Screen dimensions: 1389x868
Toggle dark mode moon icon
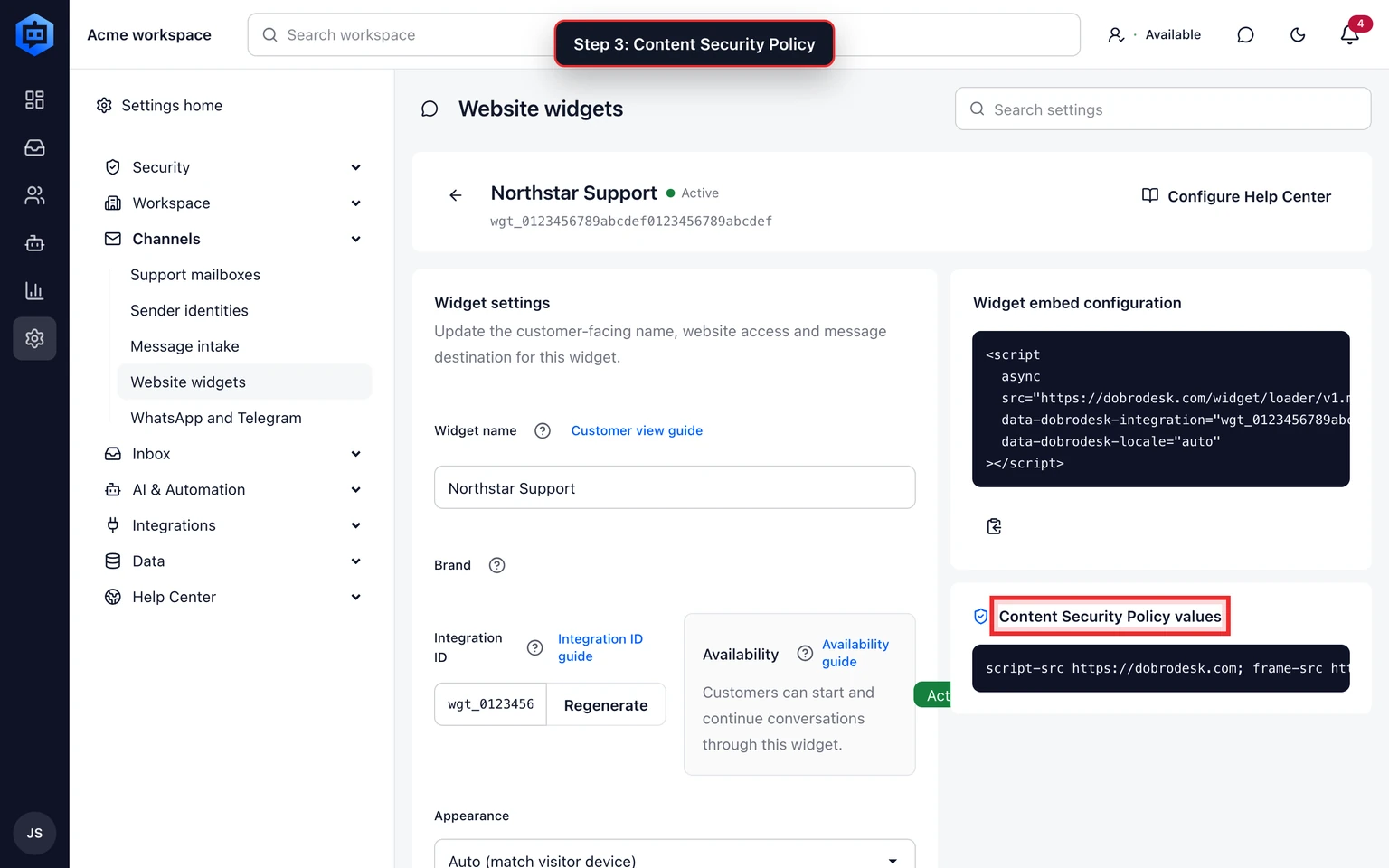pyautogui.click(x=1298, y=34)
